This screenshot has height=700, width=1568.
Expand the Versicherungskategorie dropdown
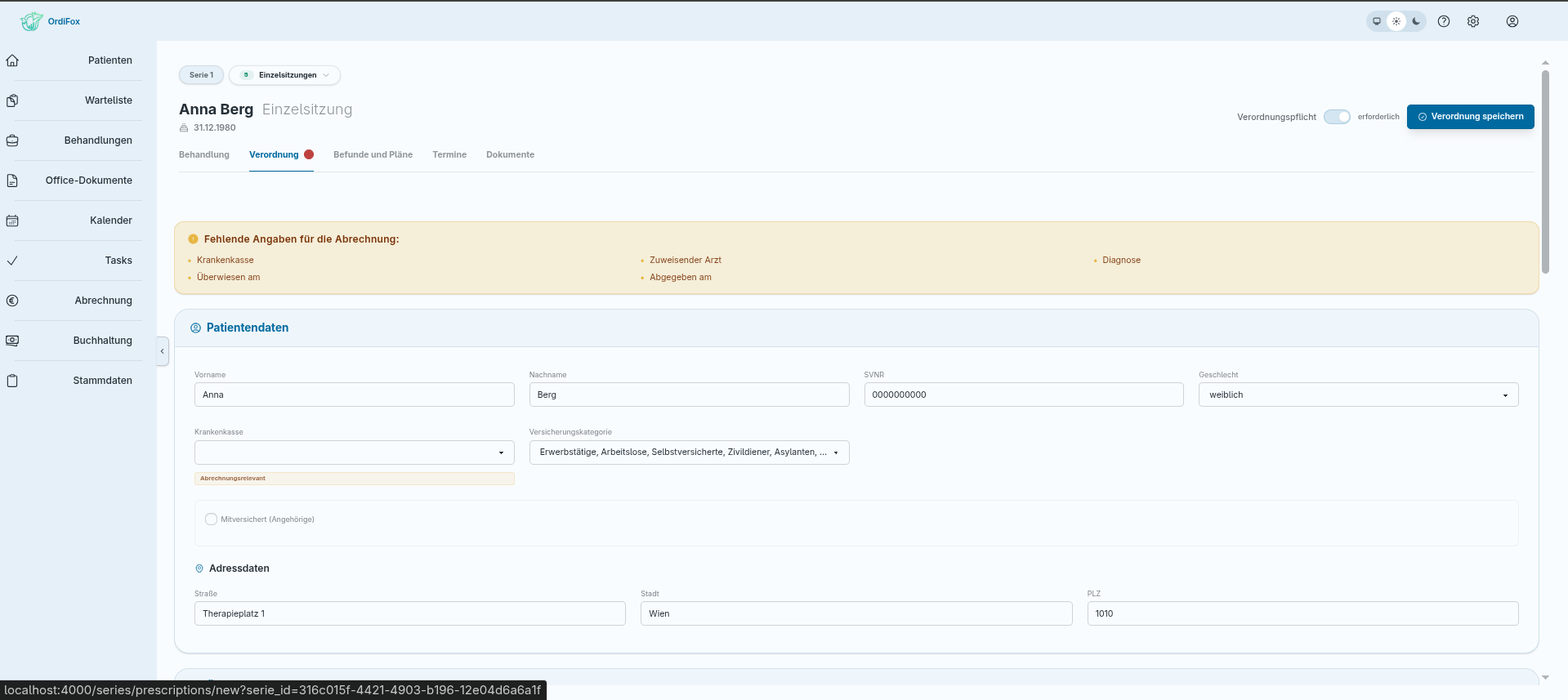(689, 453)
